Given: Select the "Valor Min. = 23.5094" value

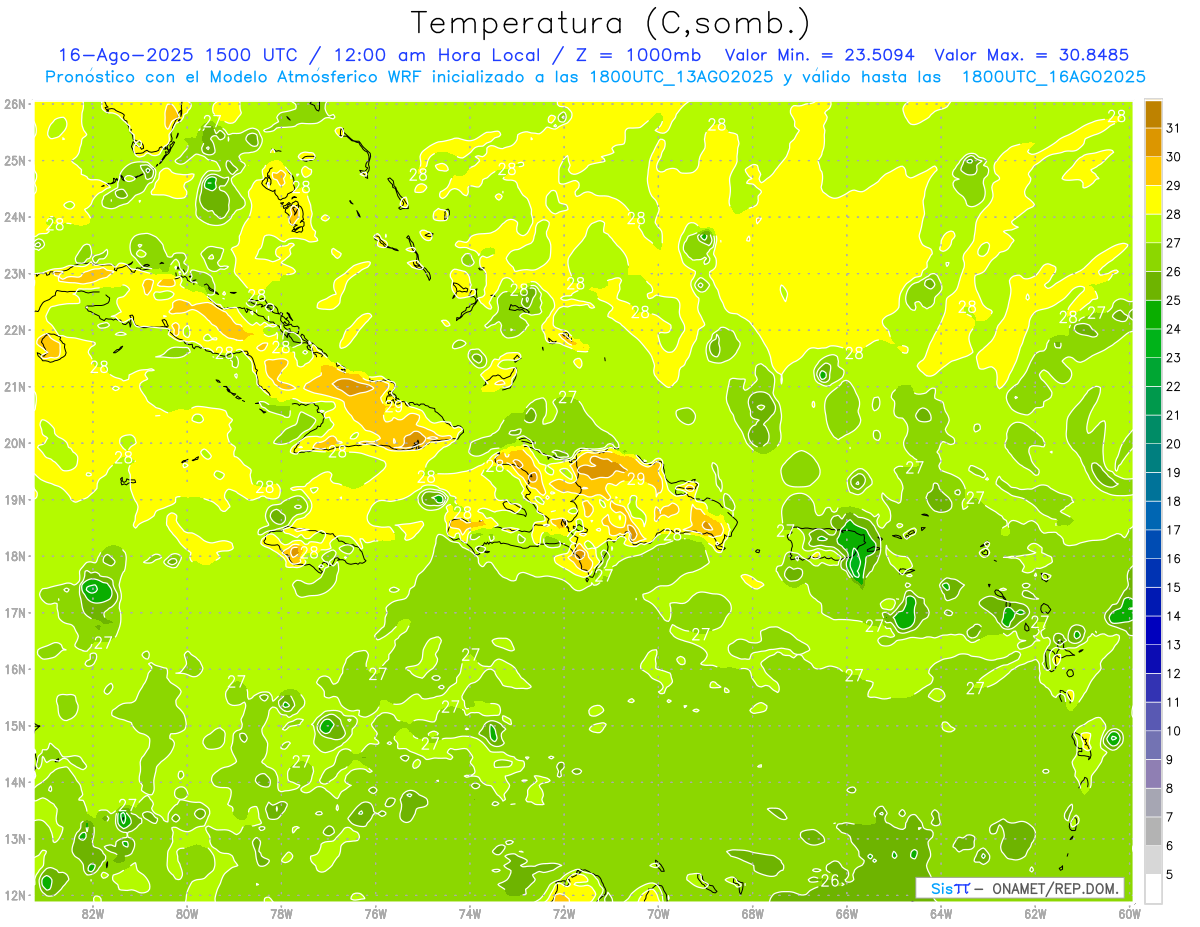Looking at the screenshot, I should click(819, 55).
